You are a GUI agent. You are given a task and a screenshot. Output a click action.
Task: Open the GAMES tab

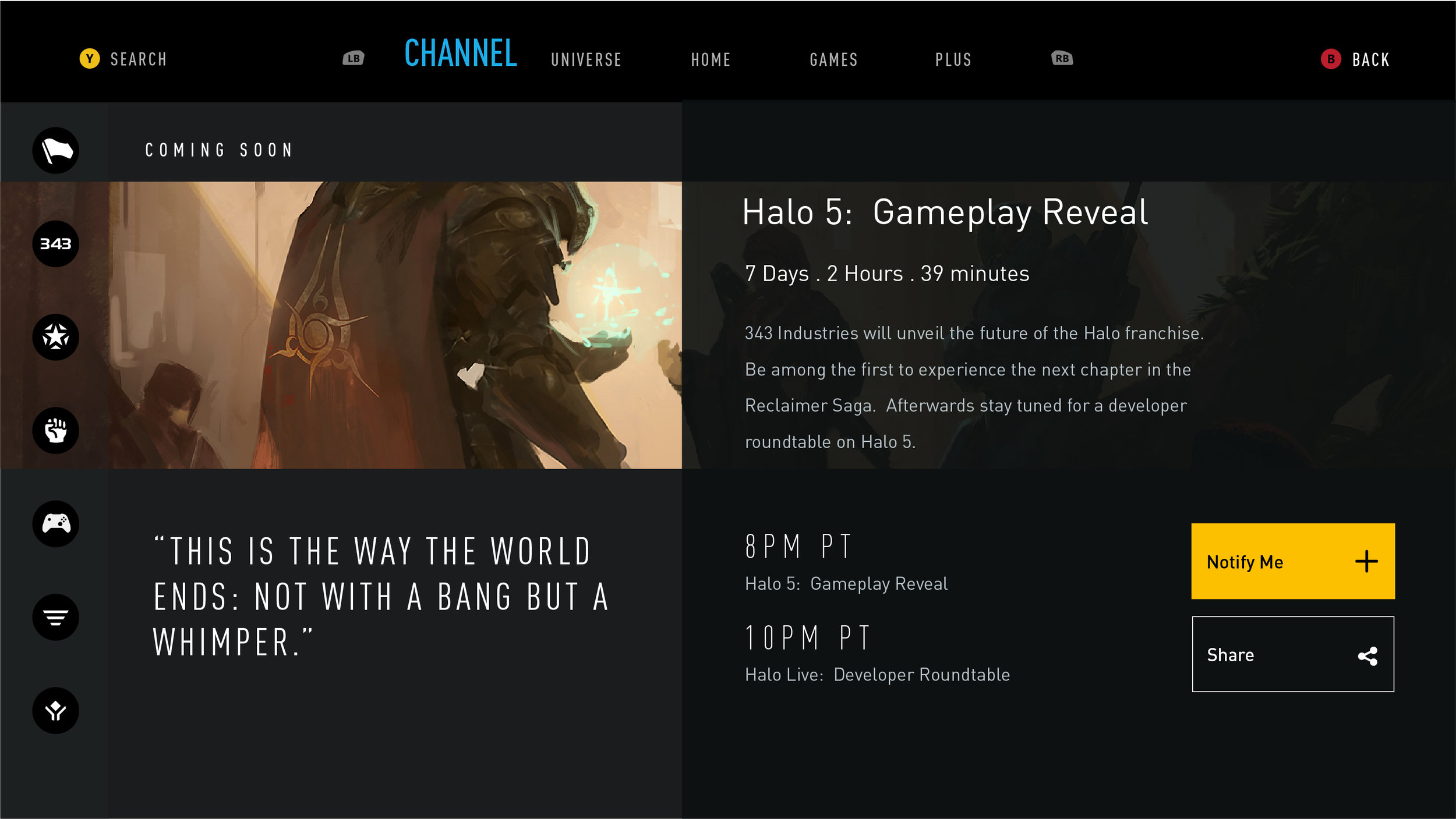(x=834, y=59)
